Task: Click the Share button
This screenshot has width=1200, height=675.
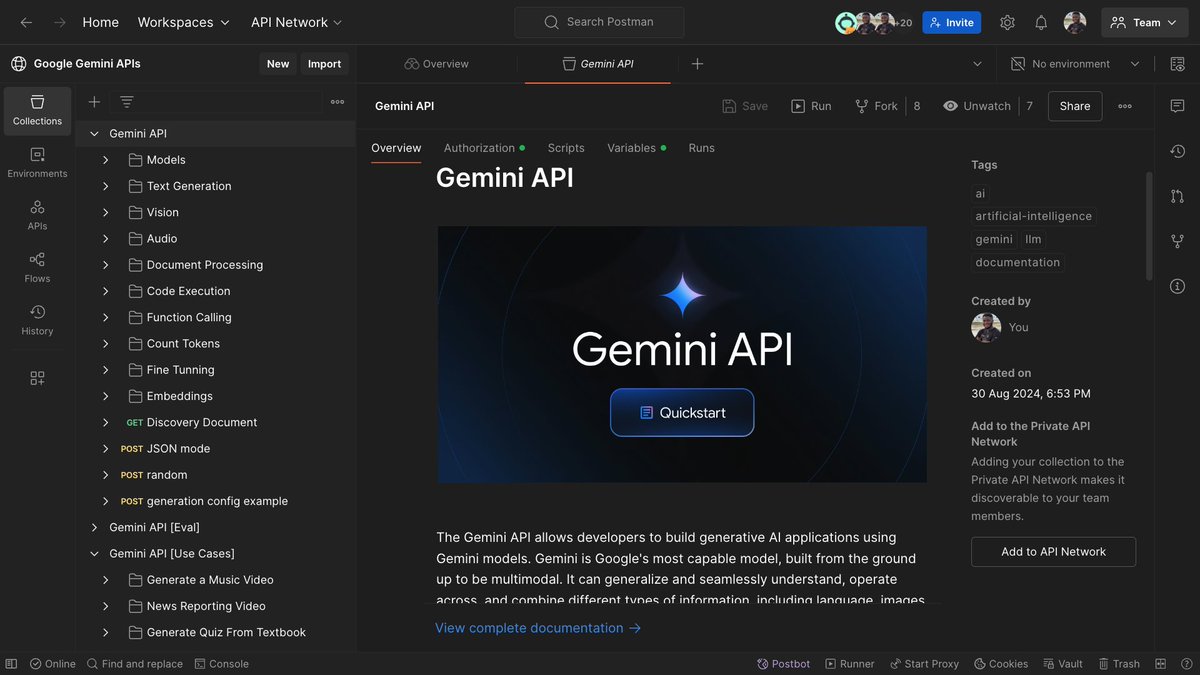Action: [1075, 106]
